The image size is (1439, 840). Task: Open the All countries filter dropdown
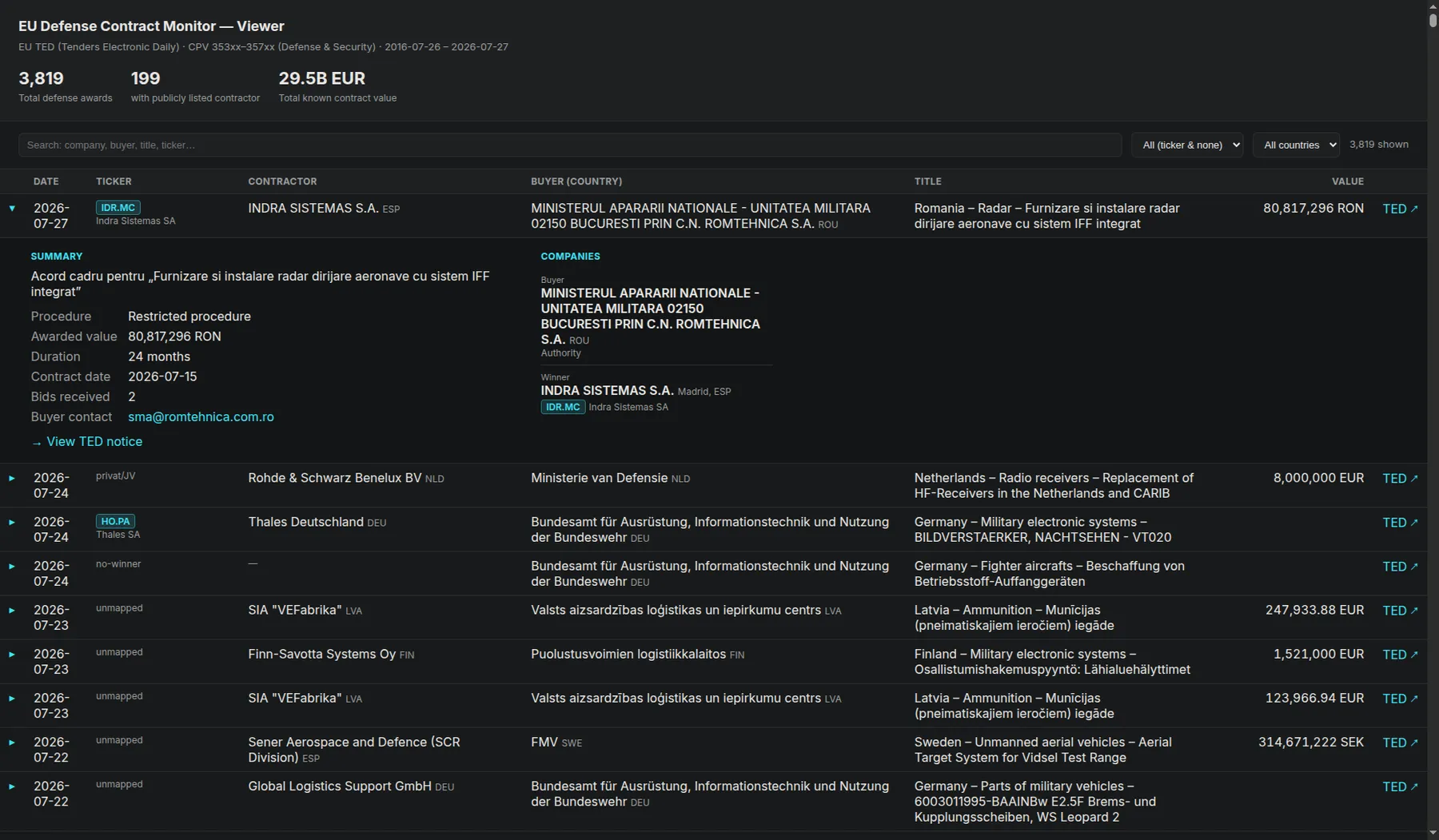(x=1296, y=145)
